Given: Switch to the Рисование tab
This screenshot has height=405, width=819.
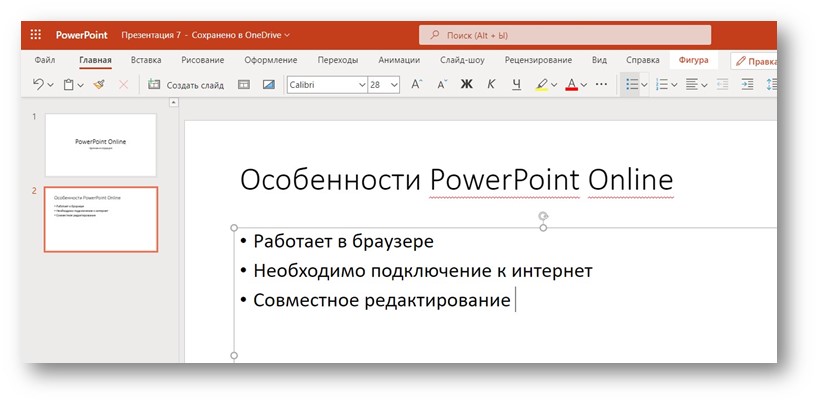Looking at the screenshot, I should [203, 60].
